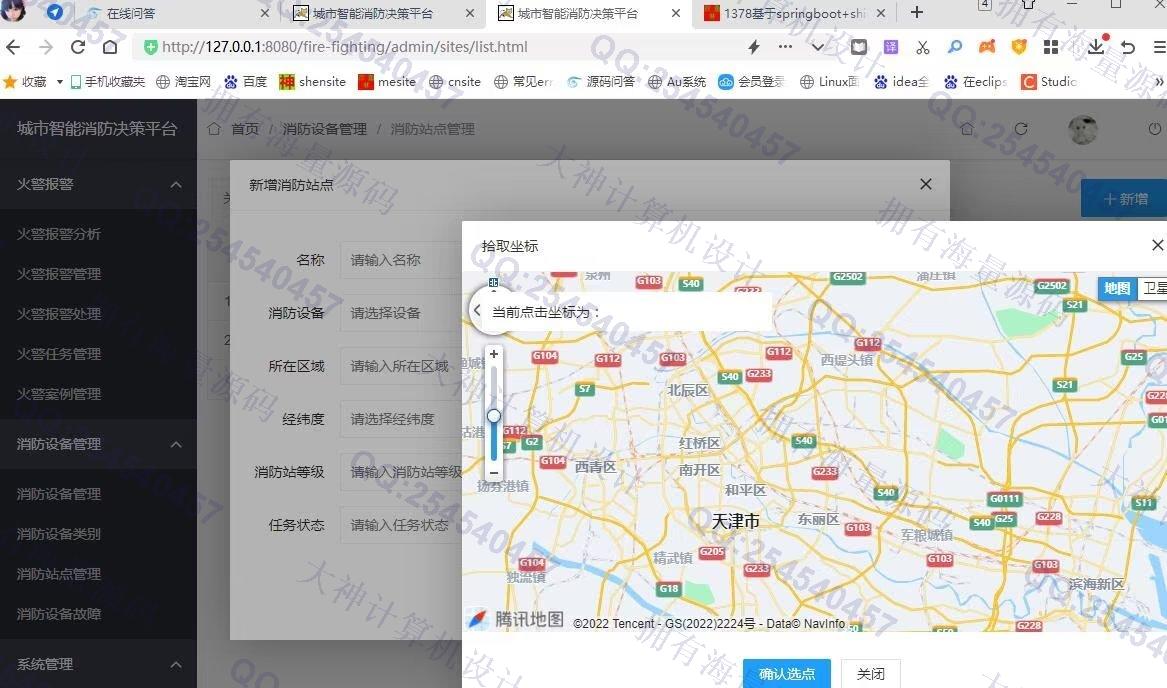The width and height of the screenshot is (1167, 688).
Task: Switch the map to 地图 view
Action: coord(1117,288)
